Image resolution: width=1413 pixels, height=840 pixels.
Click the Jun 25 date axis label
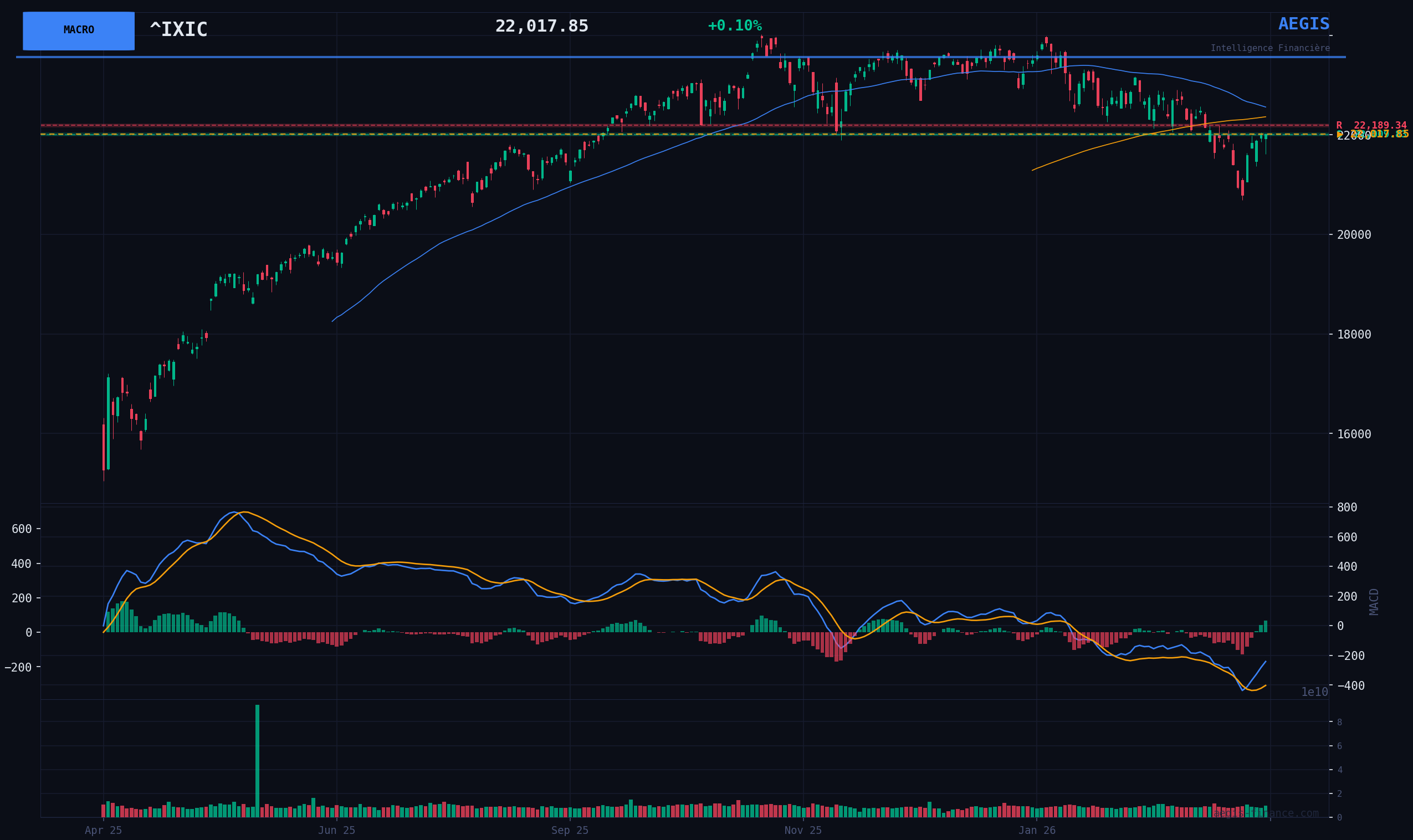point(336,831)
